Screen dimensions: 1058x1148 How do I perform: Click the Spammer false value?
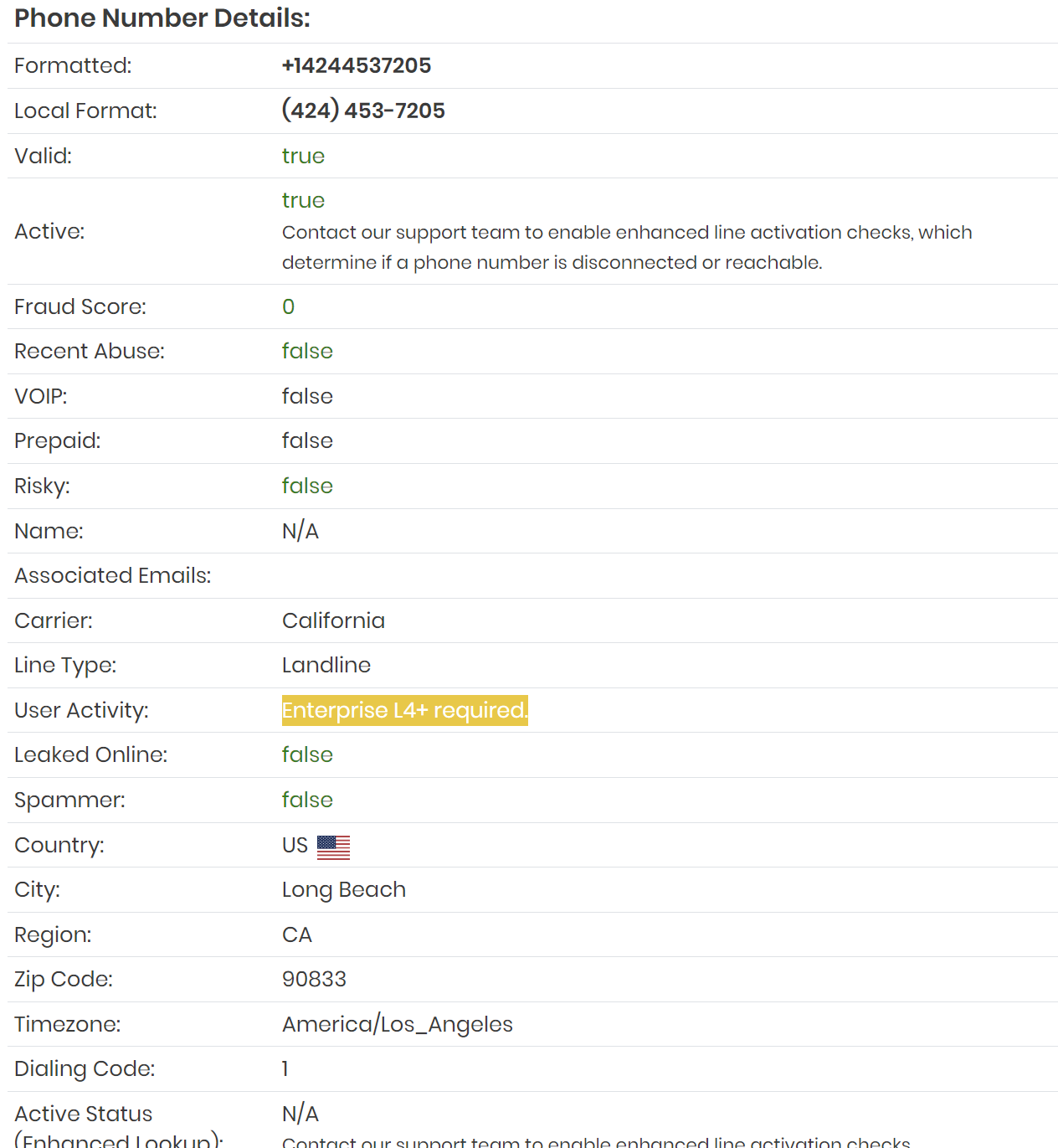[307, 800]
